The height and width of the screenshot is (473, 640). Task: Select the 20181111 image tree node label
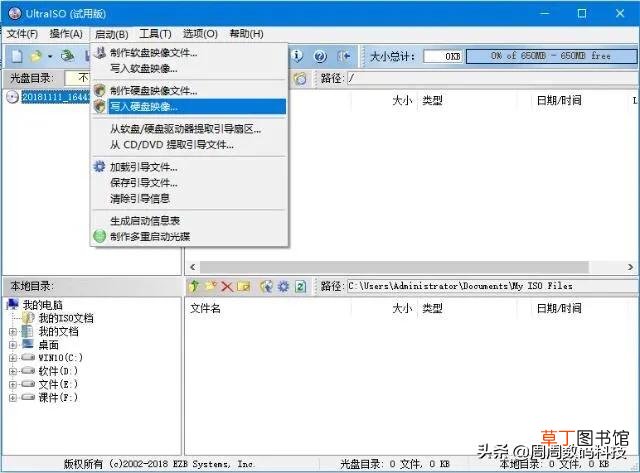pos(56,97)
